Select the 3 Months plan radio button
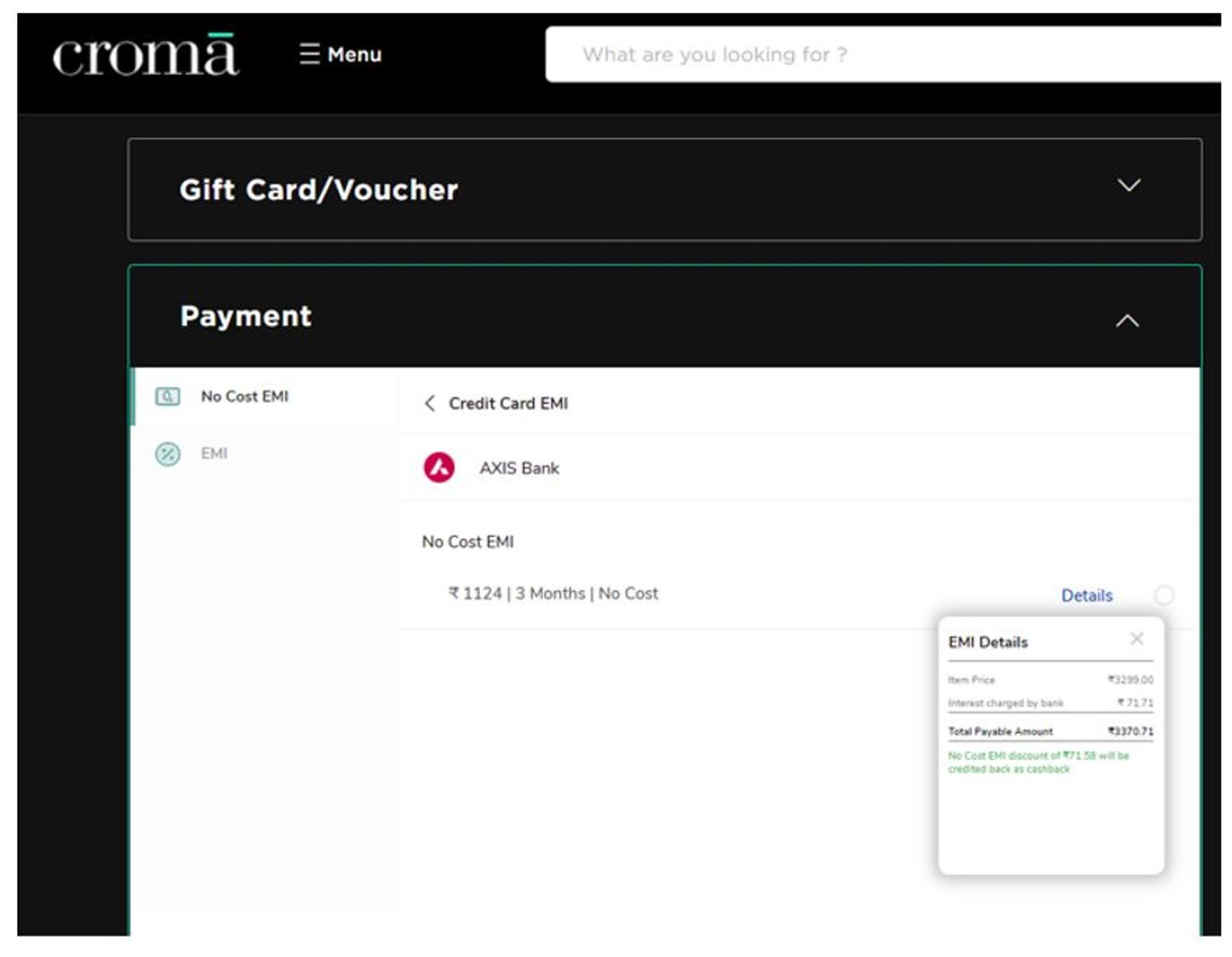Image resolution: width=1232 pixels, height=957 pixels. coord(1164,594)
